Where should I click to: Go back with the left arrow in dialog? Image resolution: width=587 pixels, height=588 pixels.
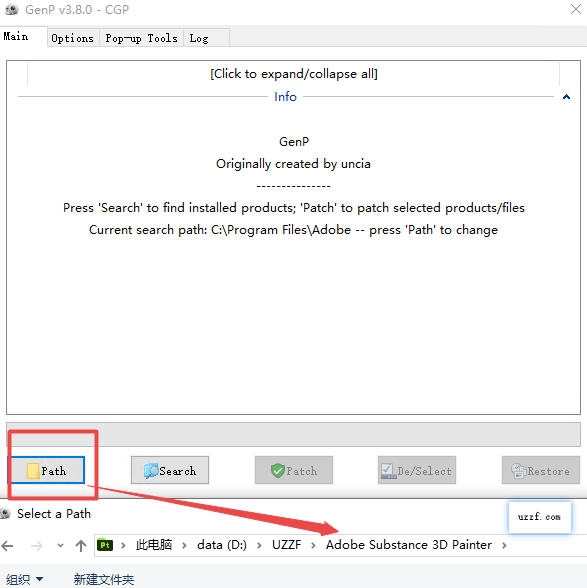(x=8, y=546)
